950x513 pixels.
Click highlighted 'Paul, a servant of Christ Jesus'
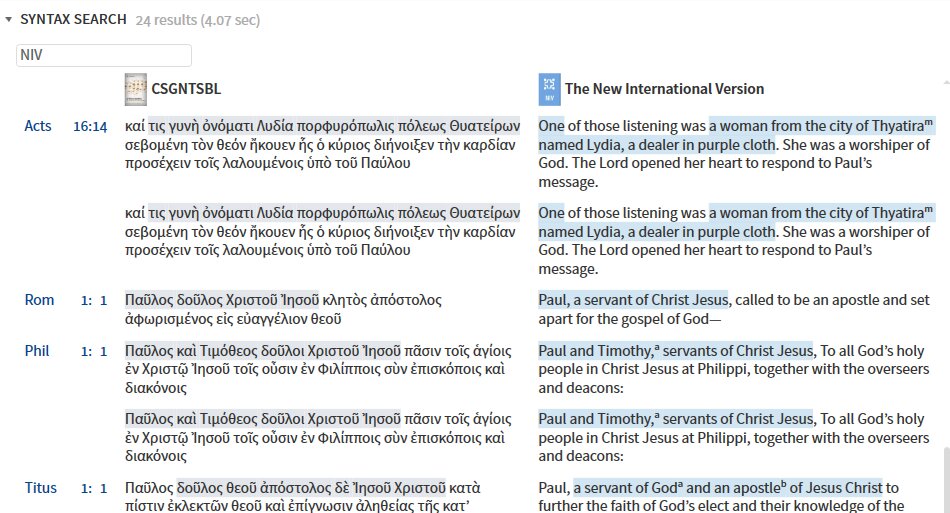tap(633, 300)
